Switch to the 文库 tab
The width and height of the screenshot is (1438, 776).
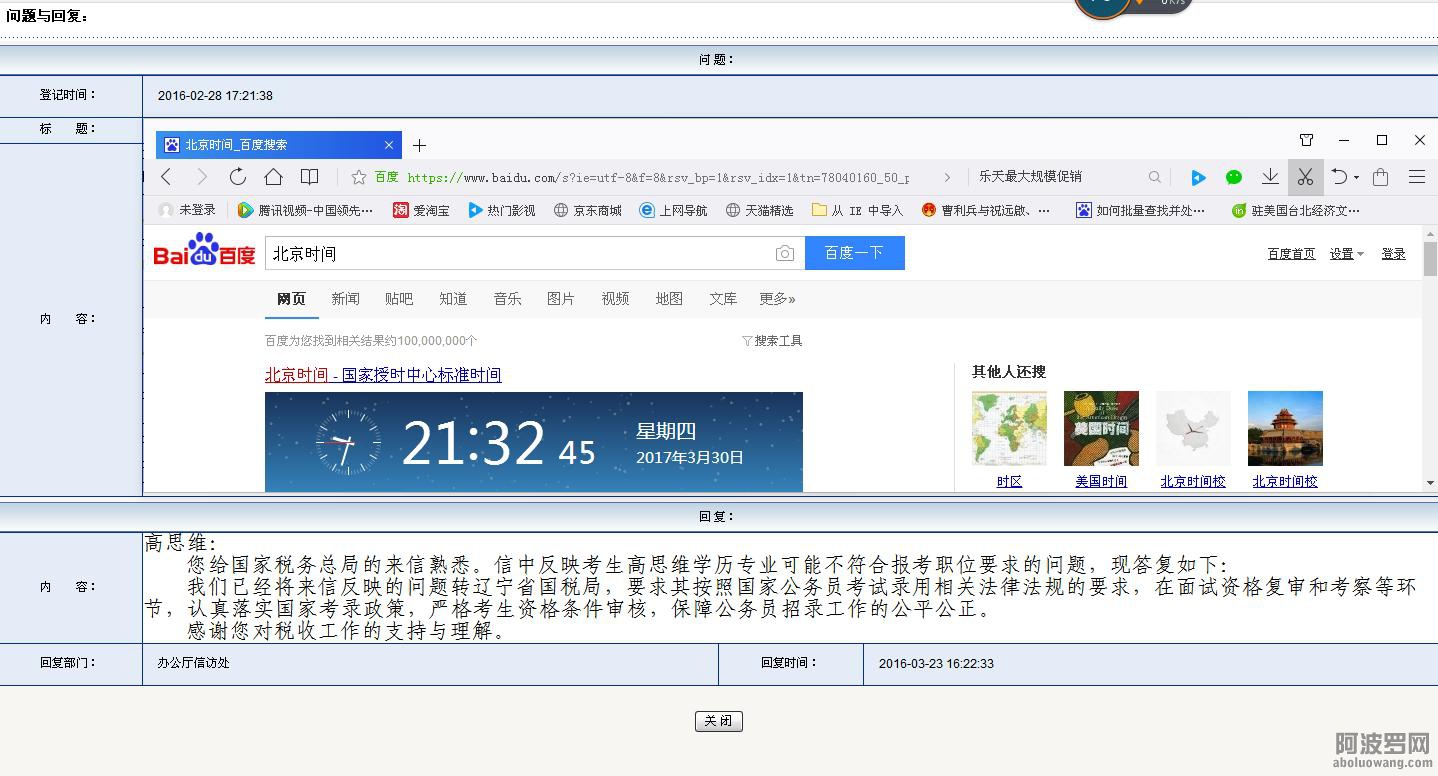coord(723,299)
